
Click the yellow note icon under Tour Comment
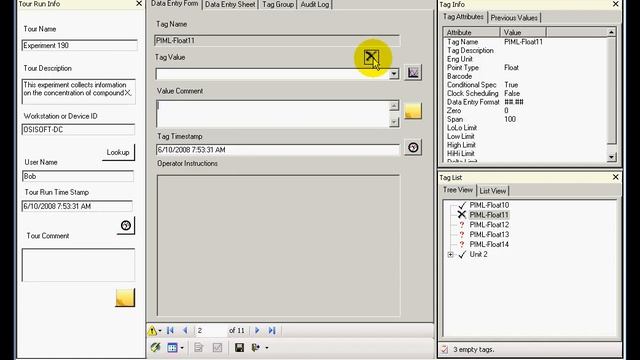pyautogui.click(x=125, y=298)
